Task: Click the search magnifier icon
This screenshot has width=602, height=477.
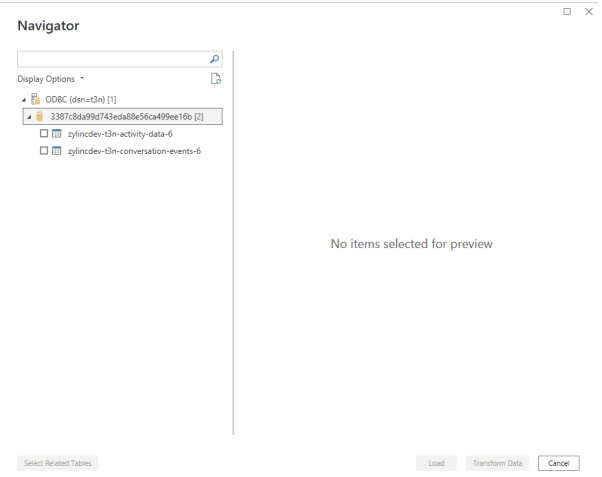Action: tap(214, 59)
